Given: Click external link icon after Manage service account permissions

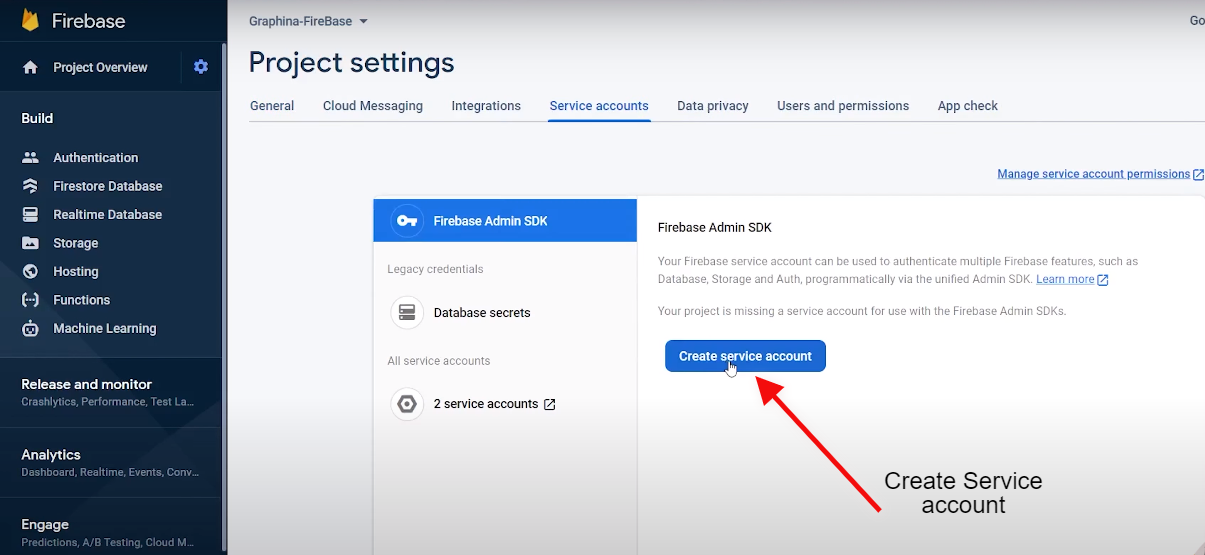Looking at the screenshot, I should (x=1198, y=174).
